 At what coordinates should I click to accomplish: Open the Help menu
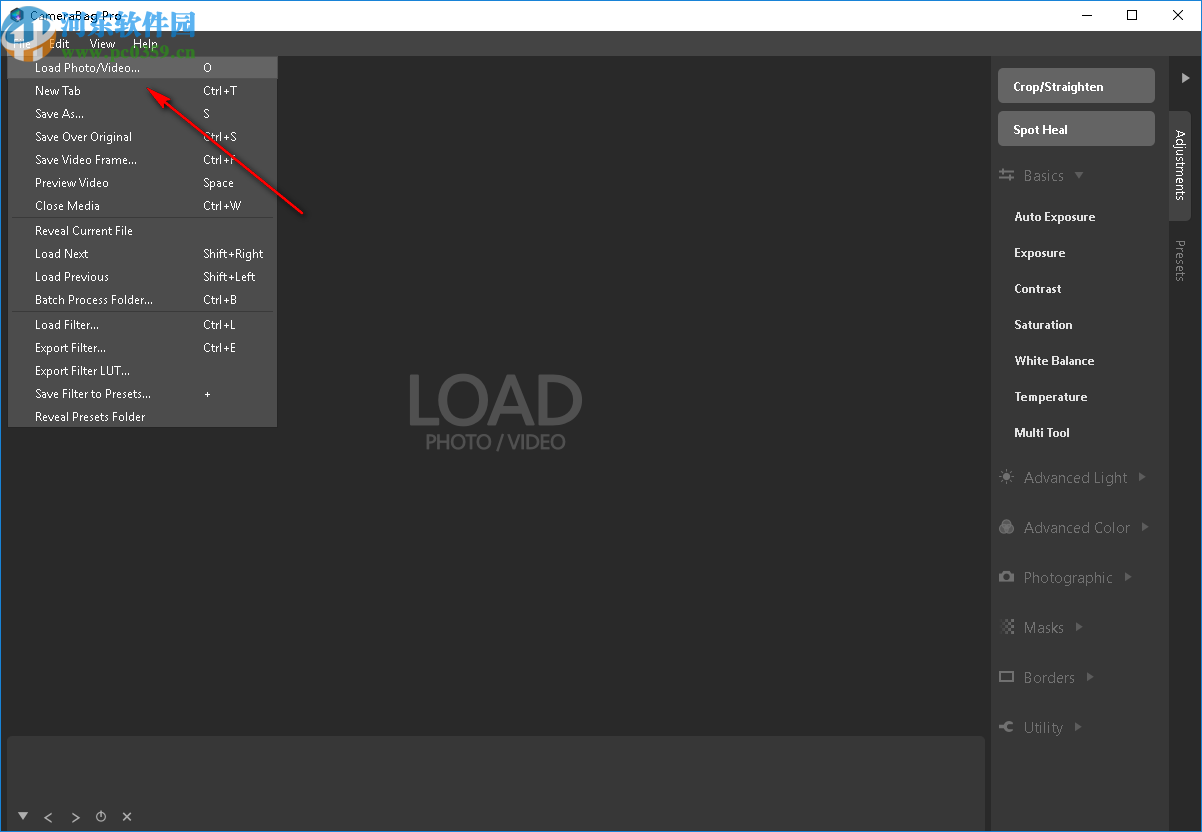(145, 44)
